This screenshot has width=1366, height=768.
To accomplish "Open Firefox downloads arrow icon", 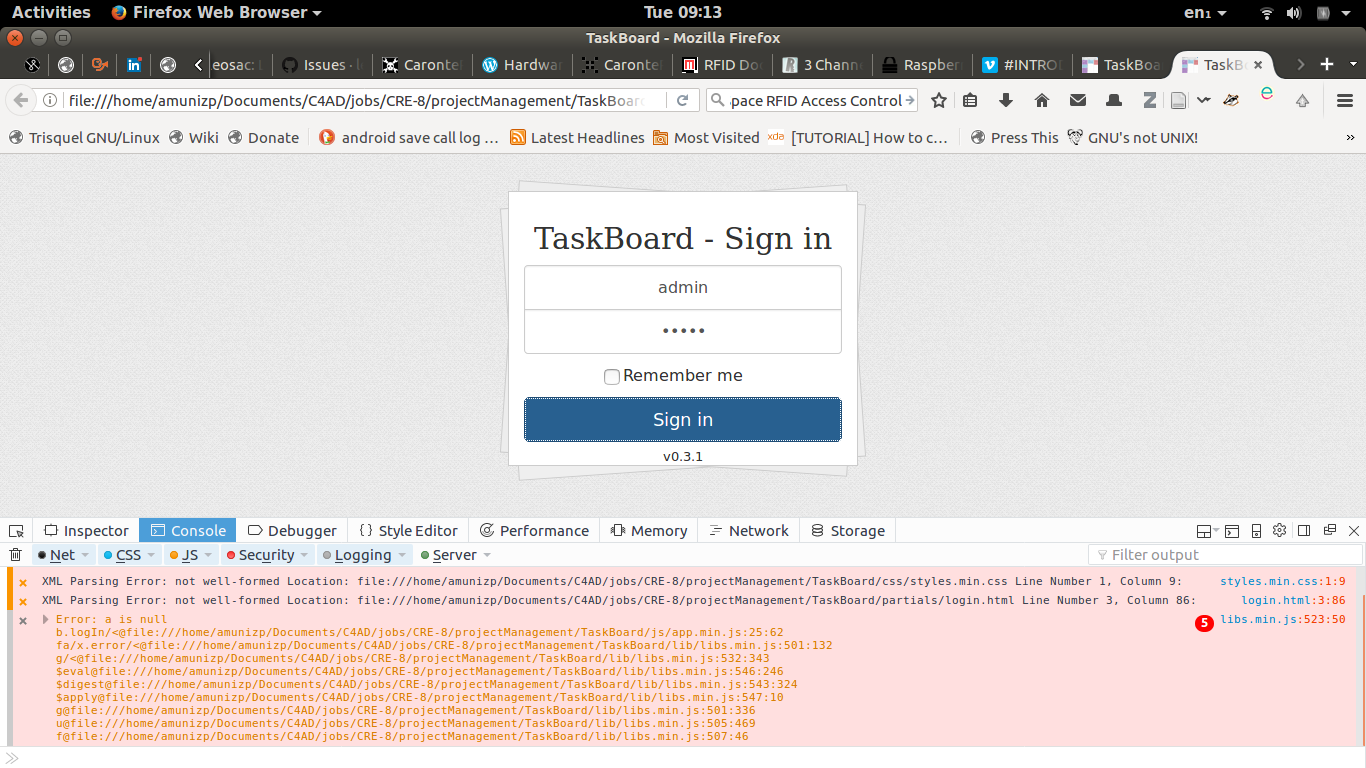I will click(x=1005, y=100).
